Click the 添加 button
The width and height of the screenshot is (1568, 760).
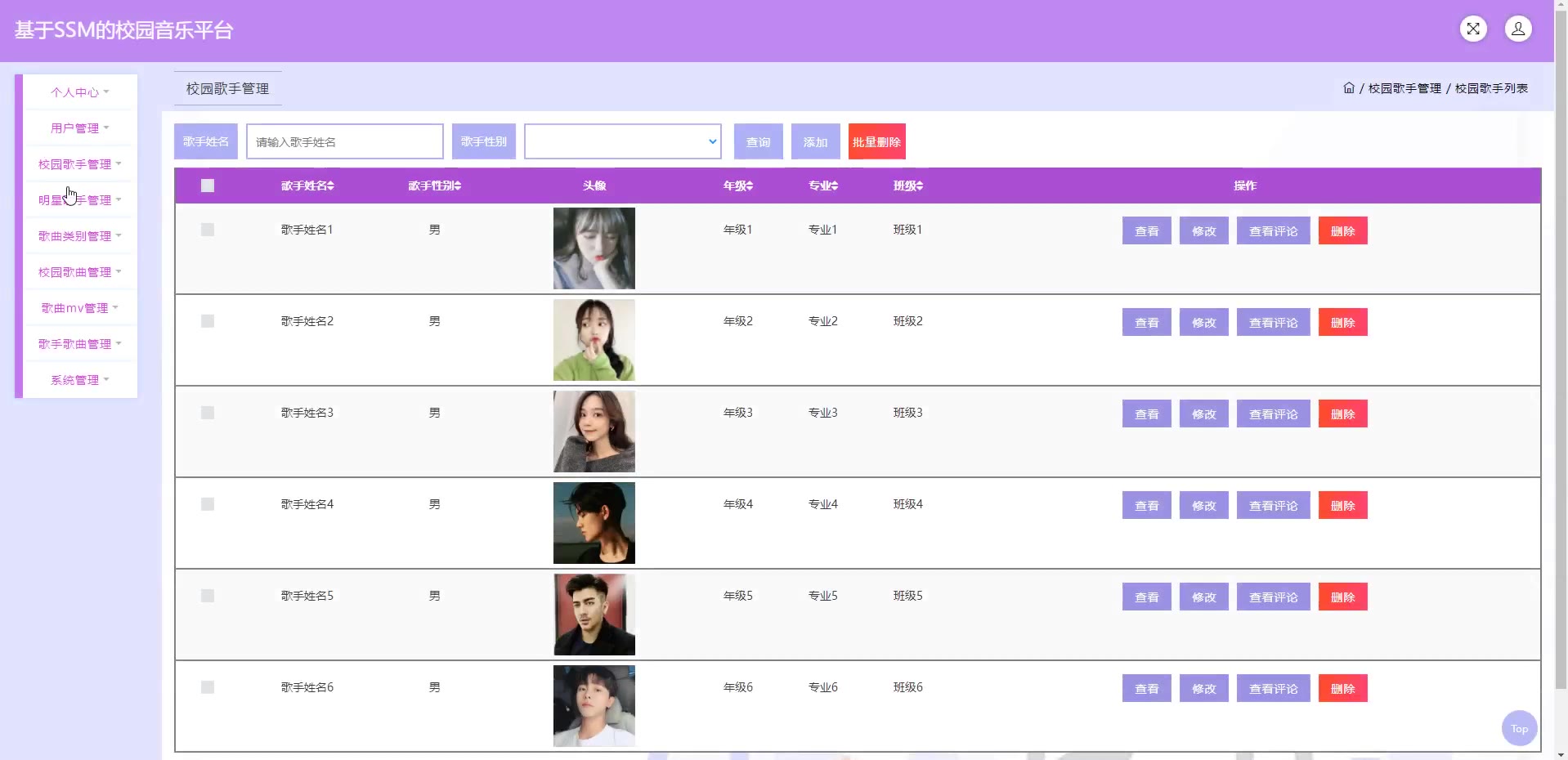tap(816, 141)
